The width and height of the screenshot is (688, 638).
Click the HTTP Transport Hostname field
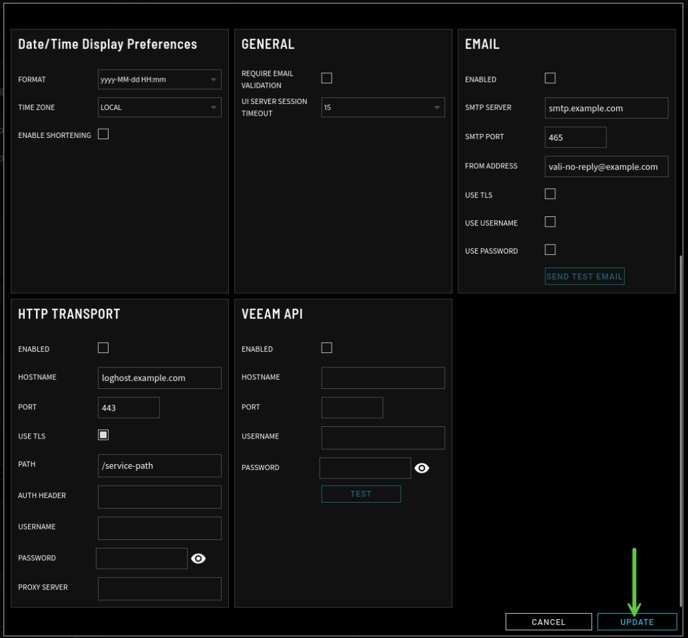coord(160,378)
